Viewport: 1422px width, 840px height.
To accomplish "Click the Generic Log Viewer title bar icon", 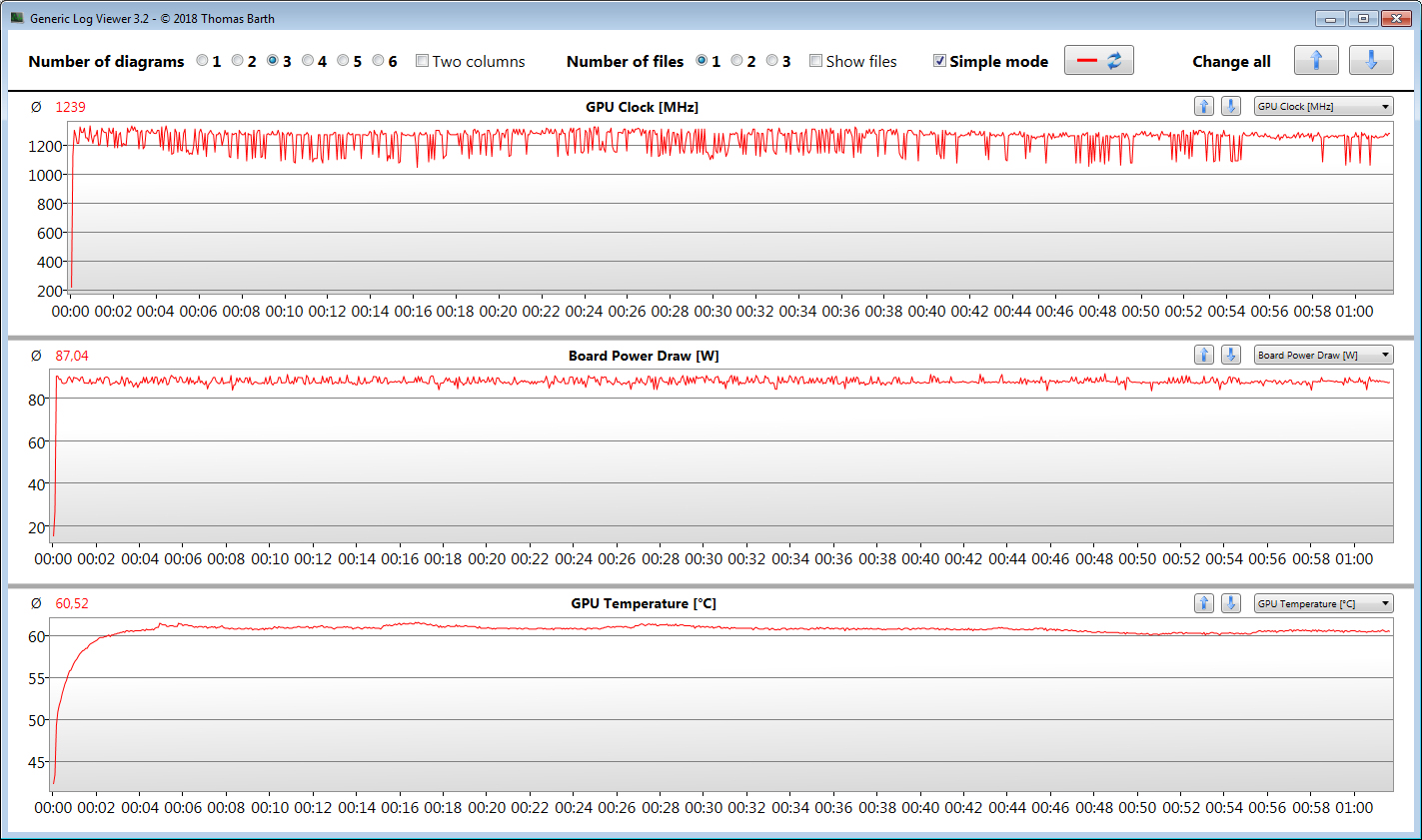I will click(x=17, y=18).
